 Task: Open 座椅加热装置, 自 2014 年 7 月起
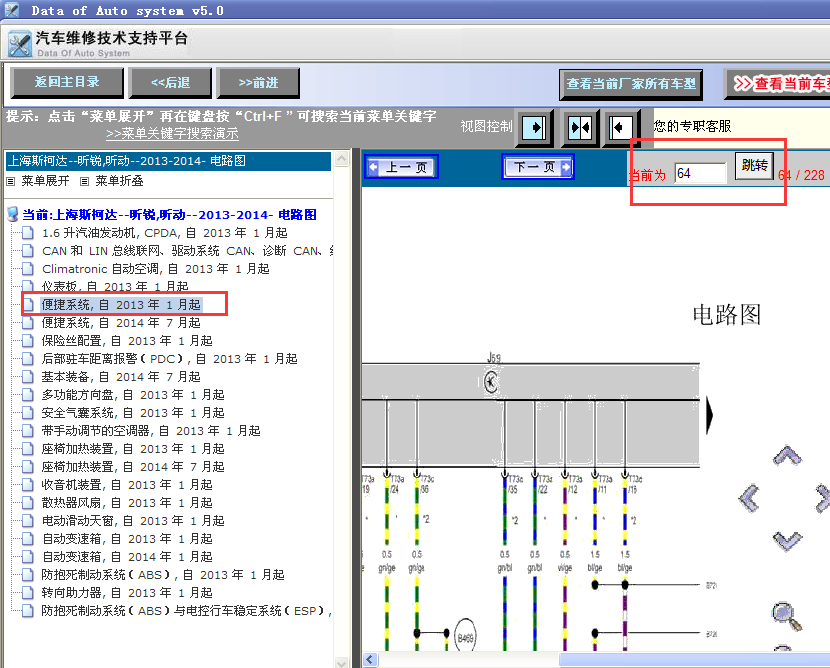coord(133,467)
